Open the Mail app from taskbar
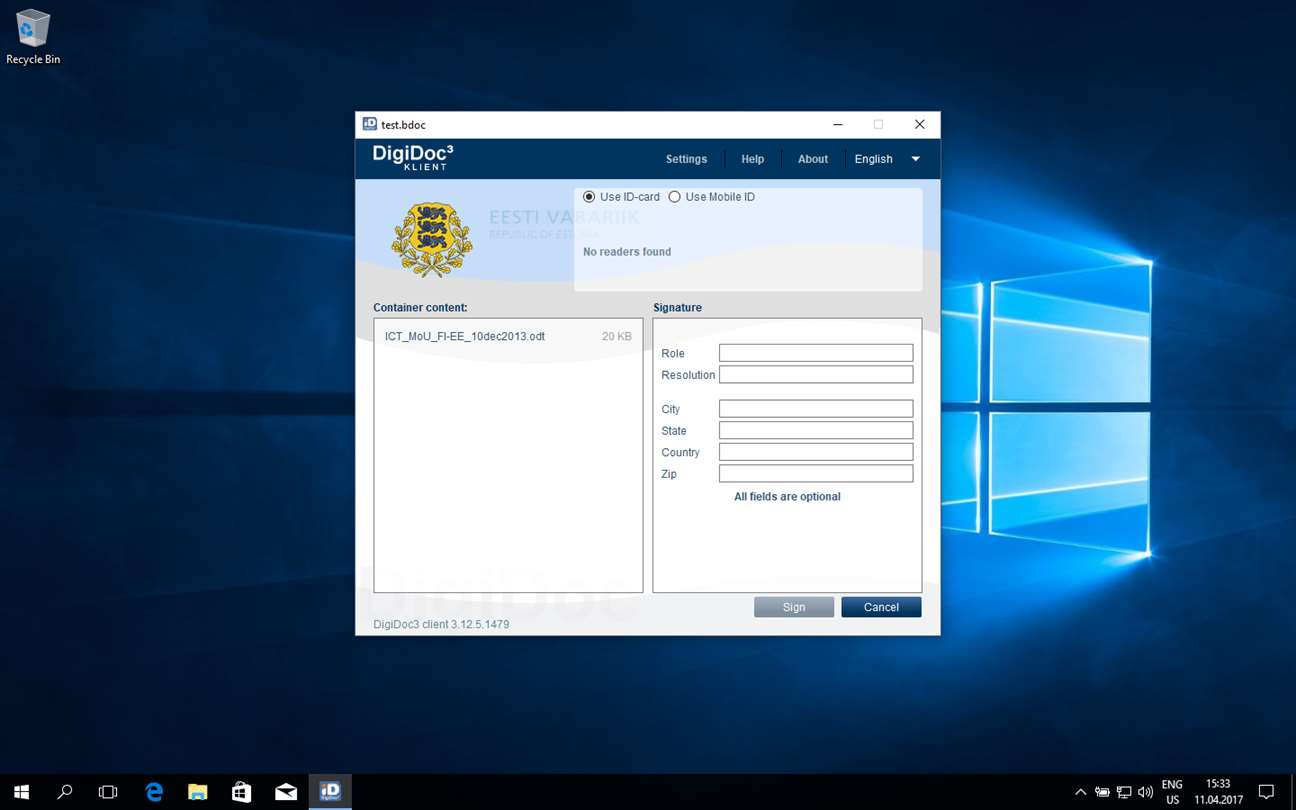The height and width of the screenshot is (810, 1296). [286, 792]
